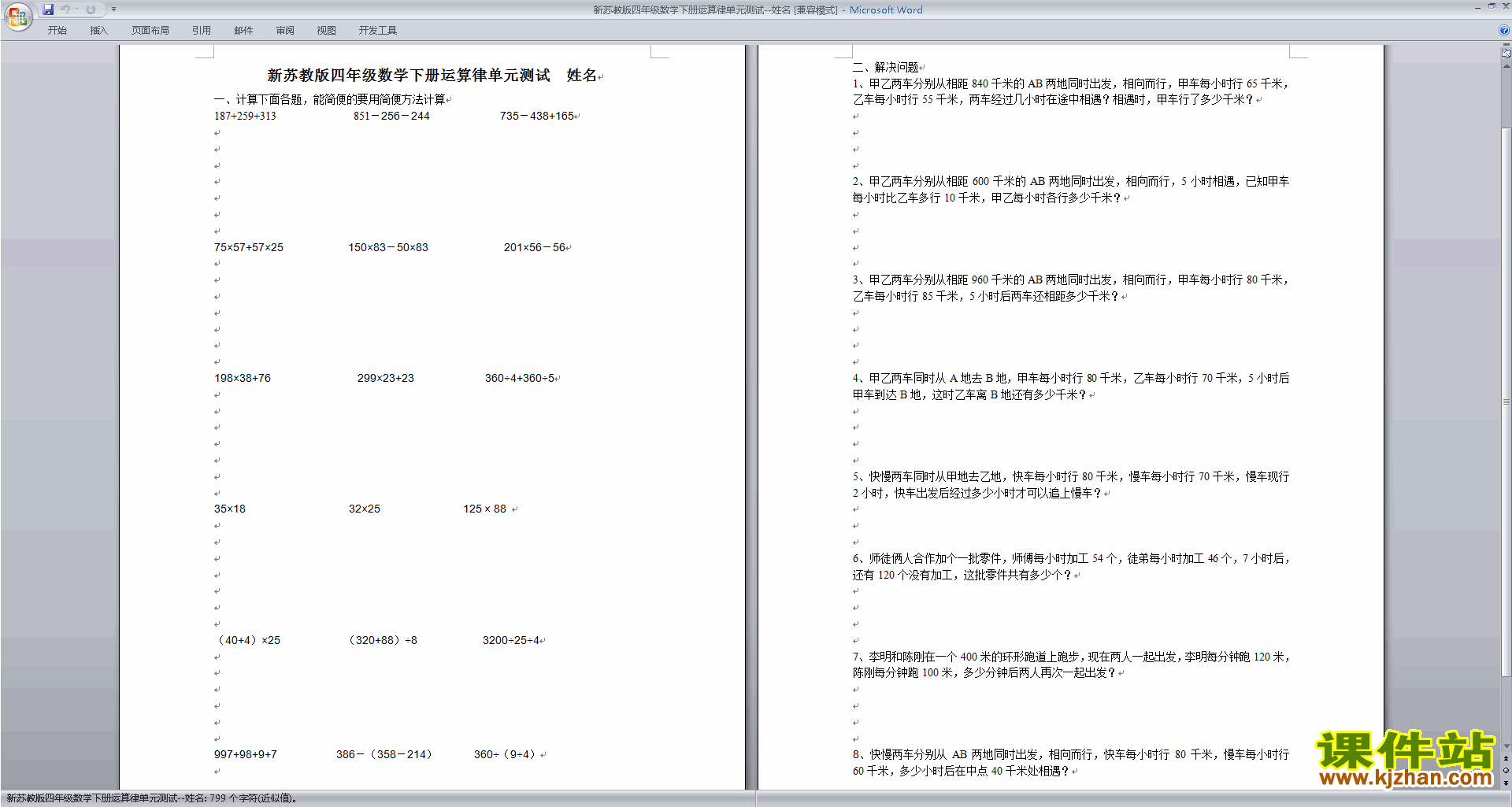This screenshot has width=1512, height=807.
Task: Click the expression 360÷（9÷4）
Action: click(x=506, y=754)
